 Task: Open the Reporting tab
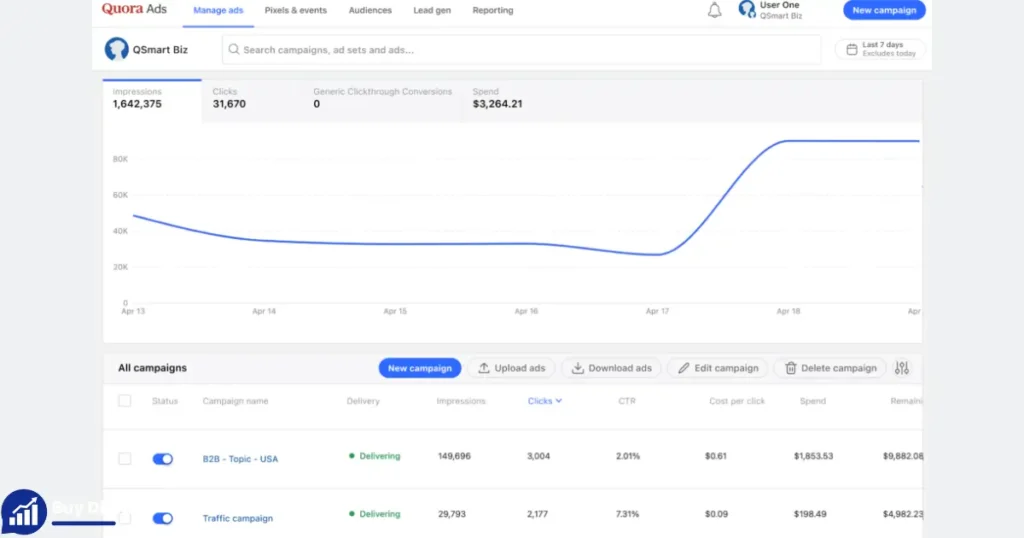[x=493, y=10]
